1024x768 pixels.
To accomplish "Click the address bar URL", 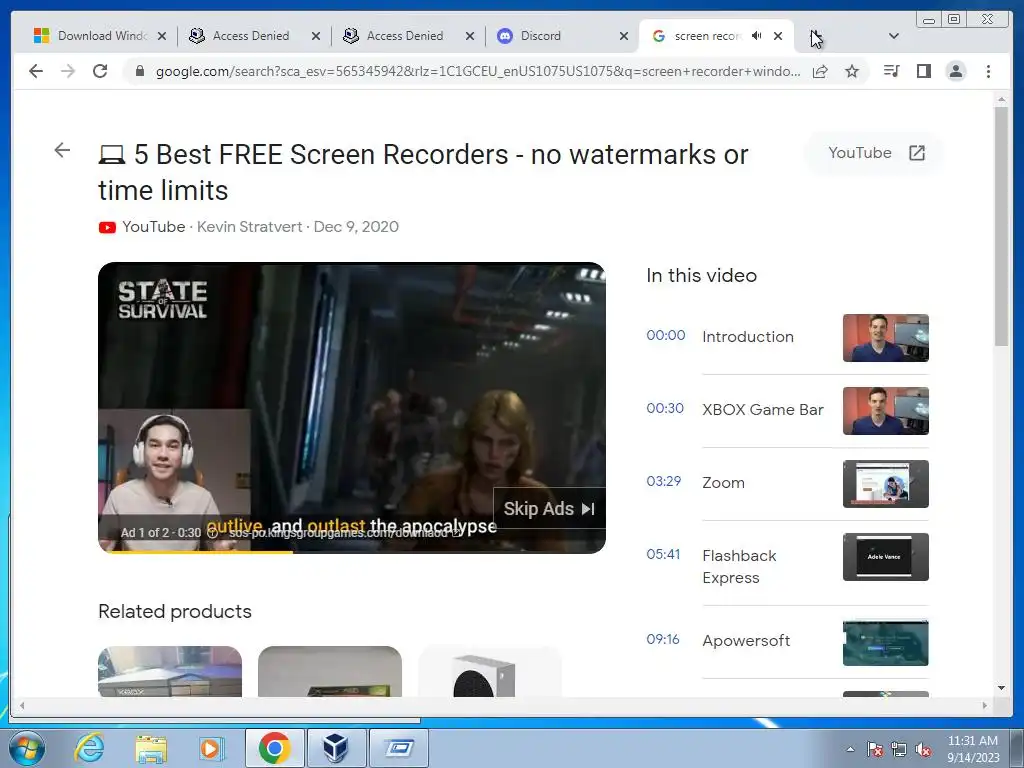I will click(477, 71).
